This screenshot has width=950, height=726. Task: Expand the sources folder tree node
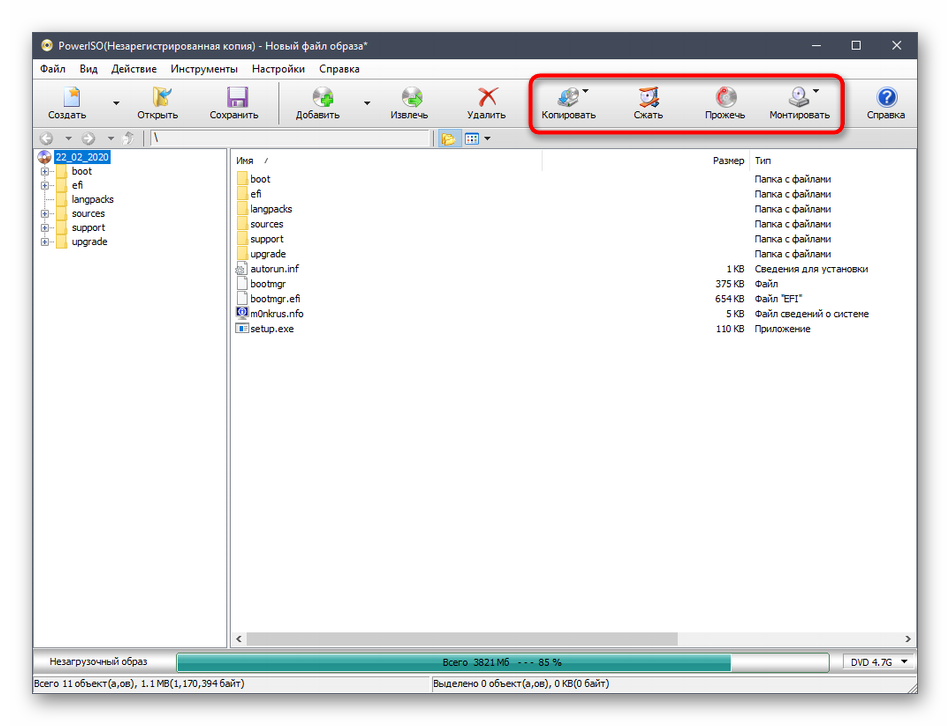pyautogui.click(x=45, y=214)
